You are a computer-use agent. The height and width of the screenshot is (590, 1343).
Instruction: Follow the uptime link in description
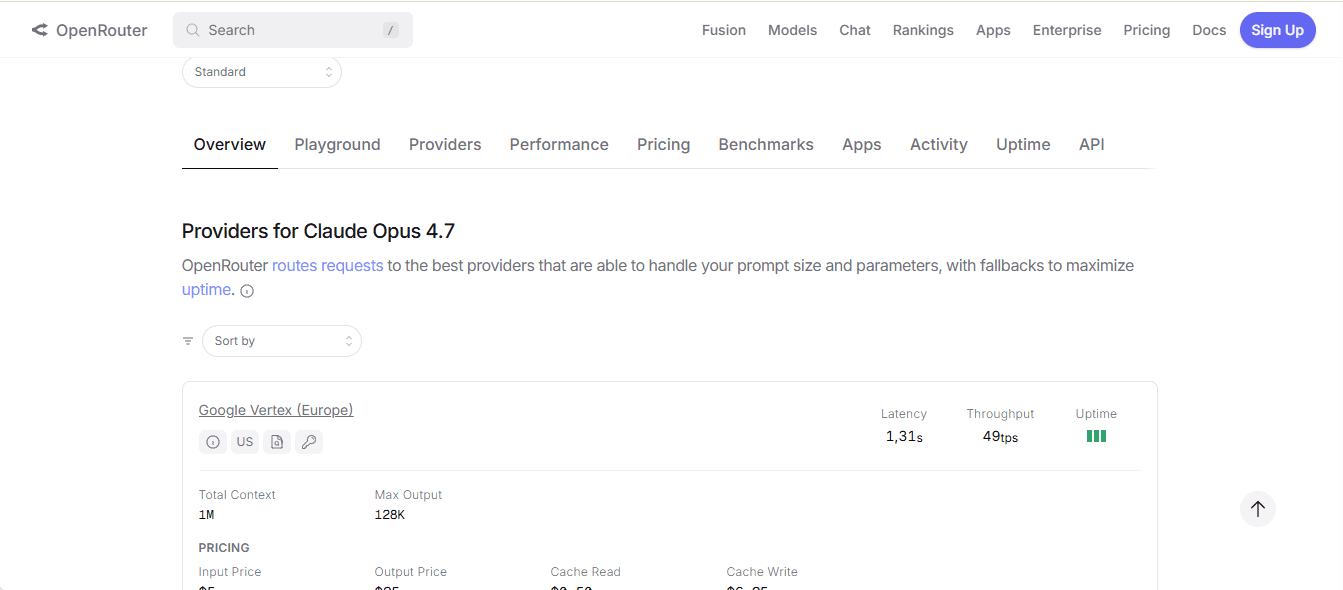point(206,290)
